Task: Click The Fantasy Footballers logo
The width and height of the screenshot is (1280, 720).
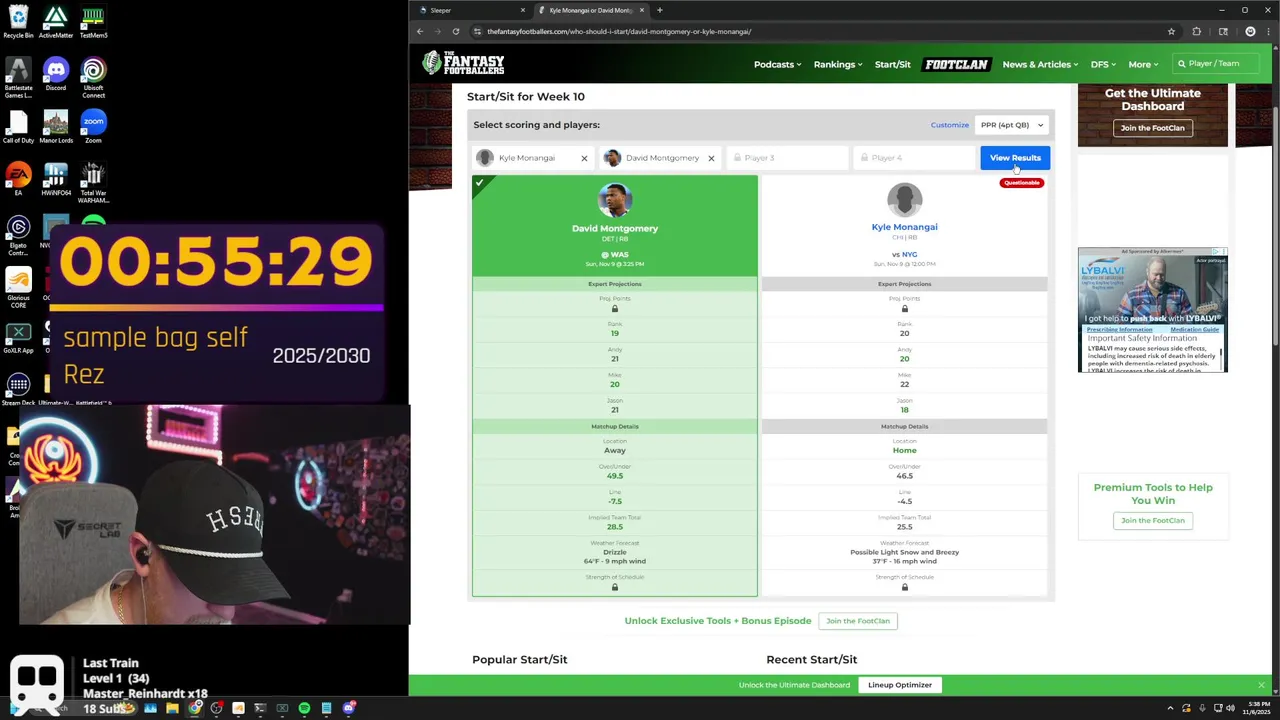Action: coord(463,63)
